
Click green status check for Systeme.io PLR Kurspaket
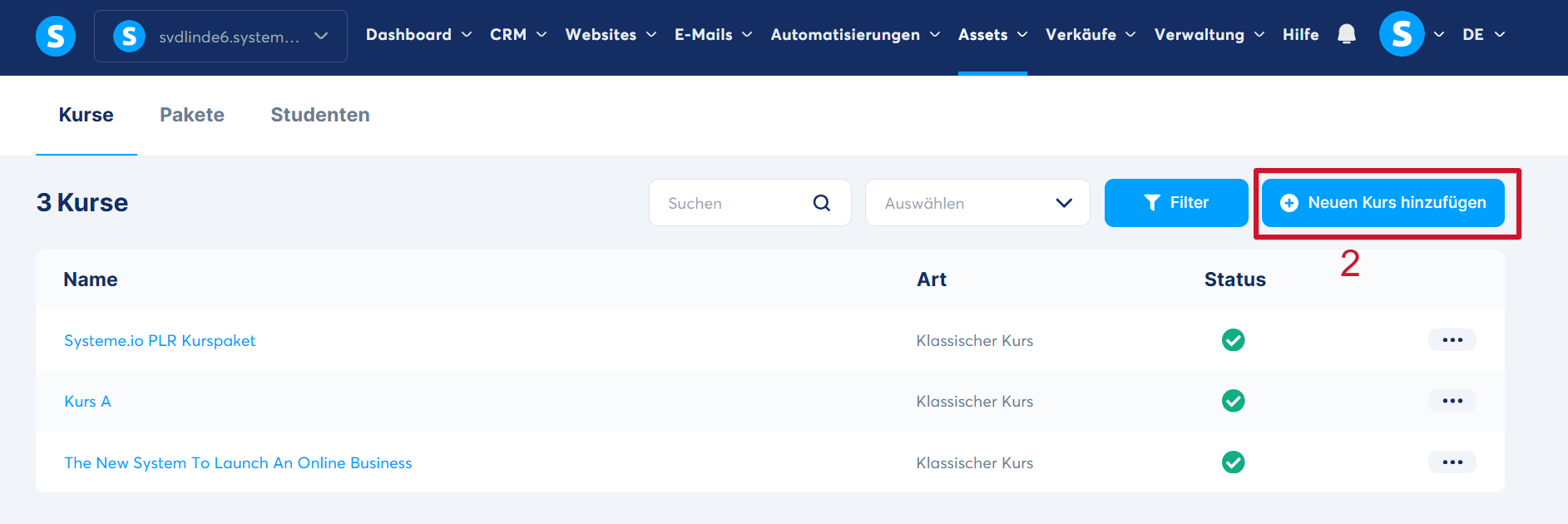click(x=1234, y=340)
